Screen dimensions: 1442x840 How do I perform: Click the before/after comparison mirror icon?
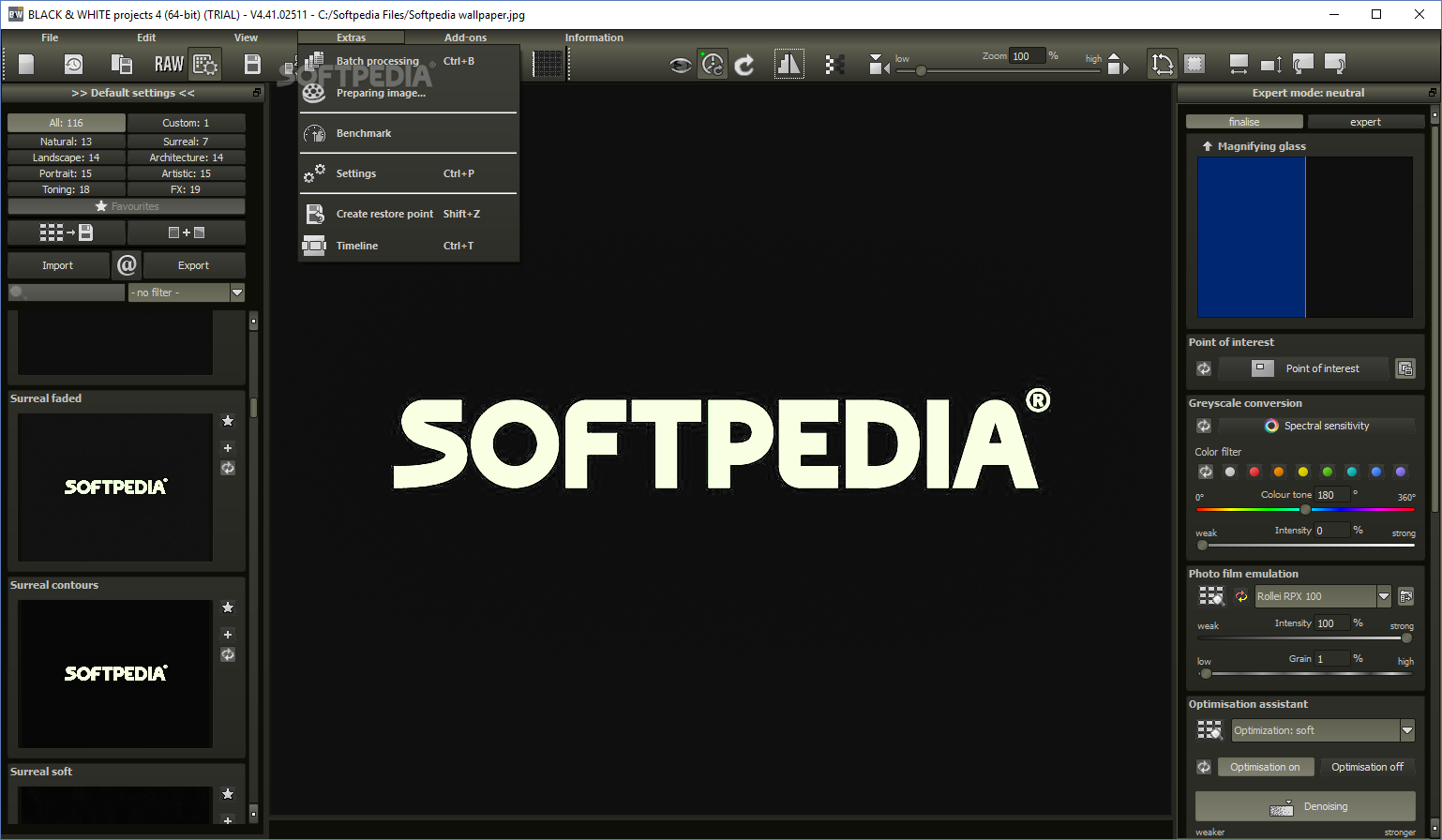789,64
